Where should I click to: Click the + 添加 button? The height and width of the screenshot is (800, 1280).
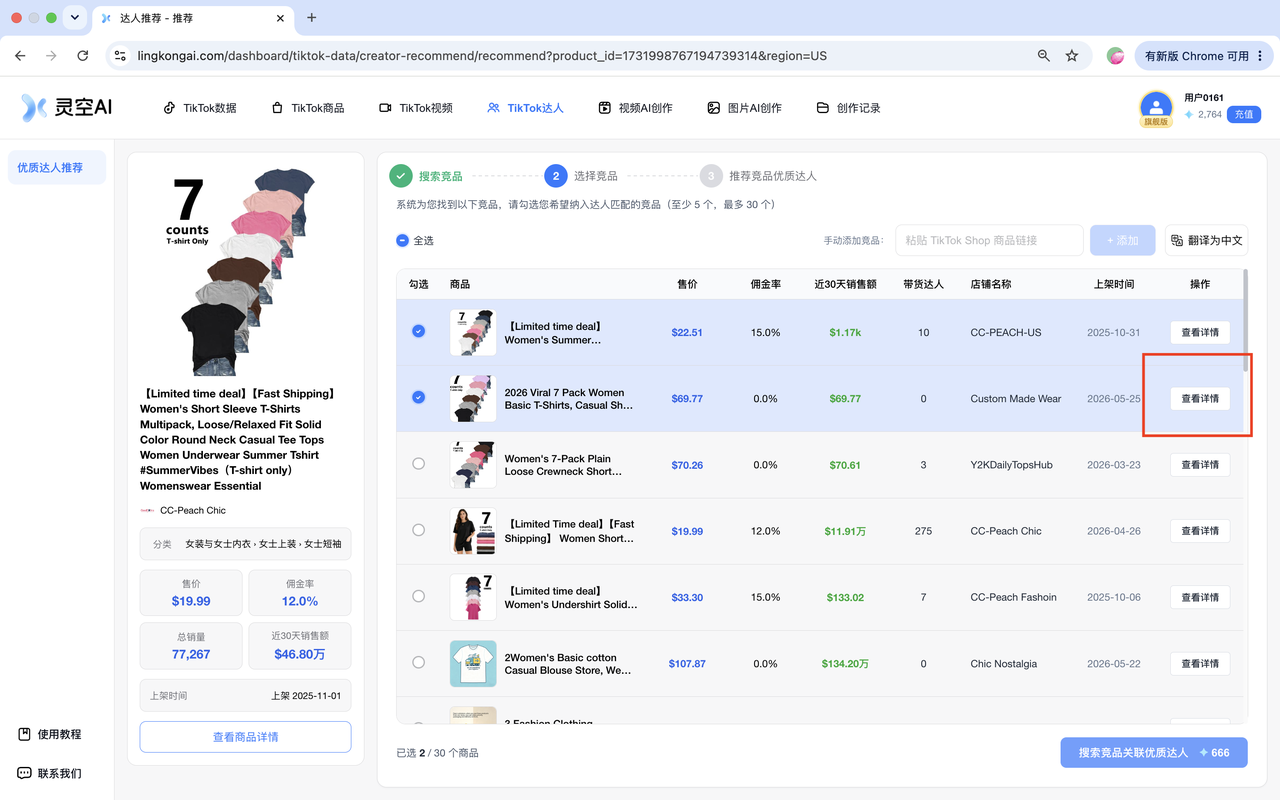tap(1123, 240)
